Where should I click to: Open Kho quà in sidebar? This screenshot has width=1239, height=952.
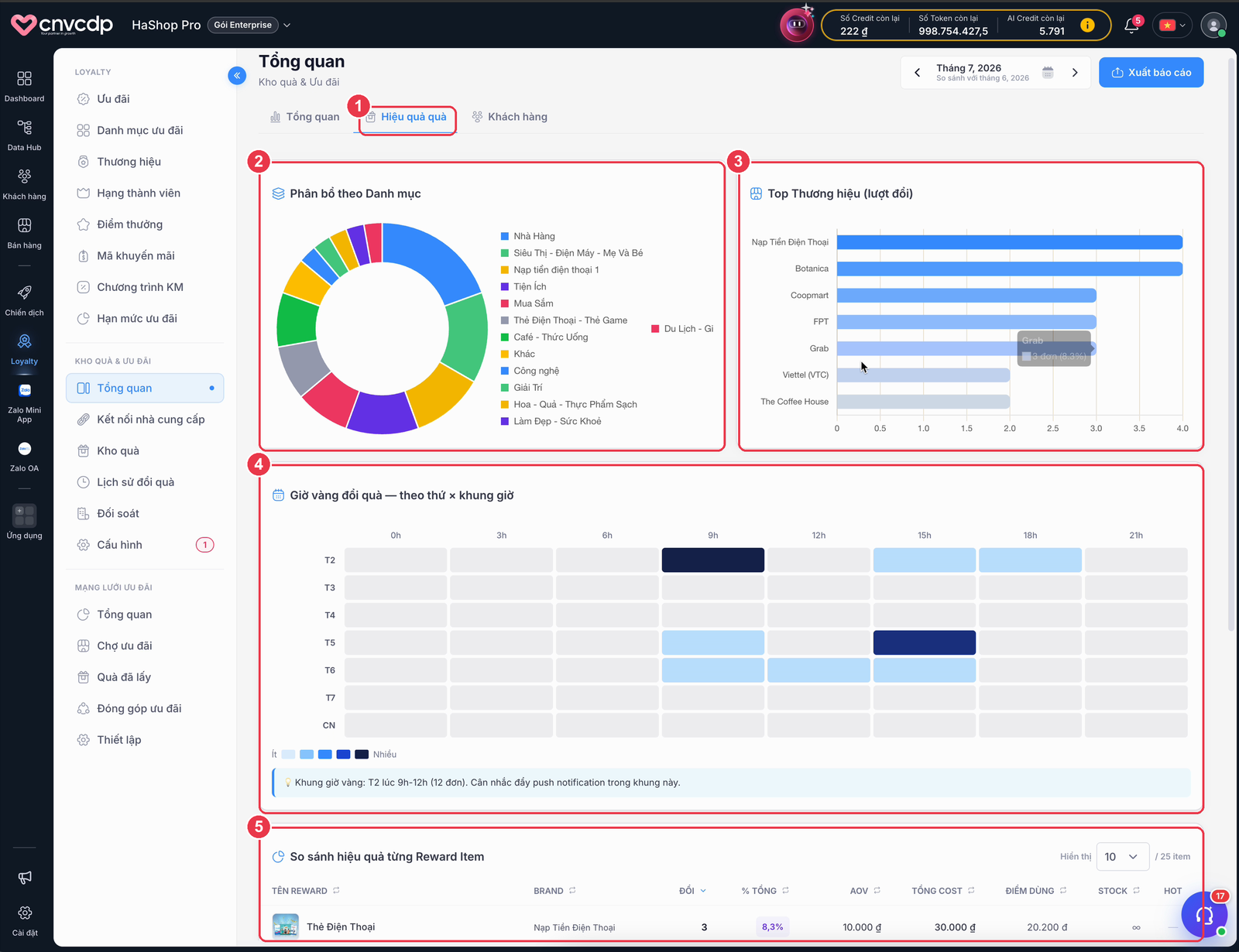[145, 450]
